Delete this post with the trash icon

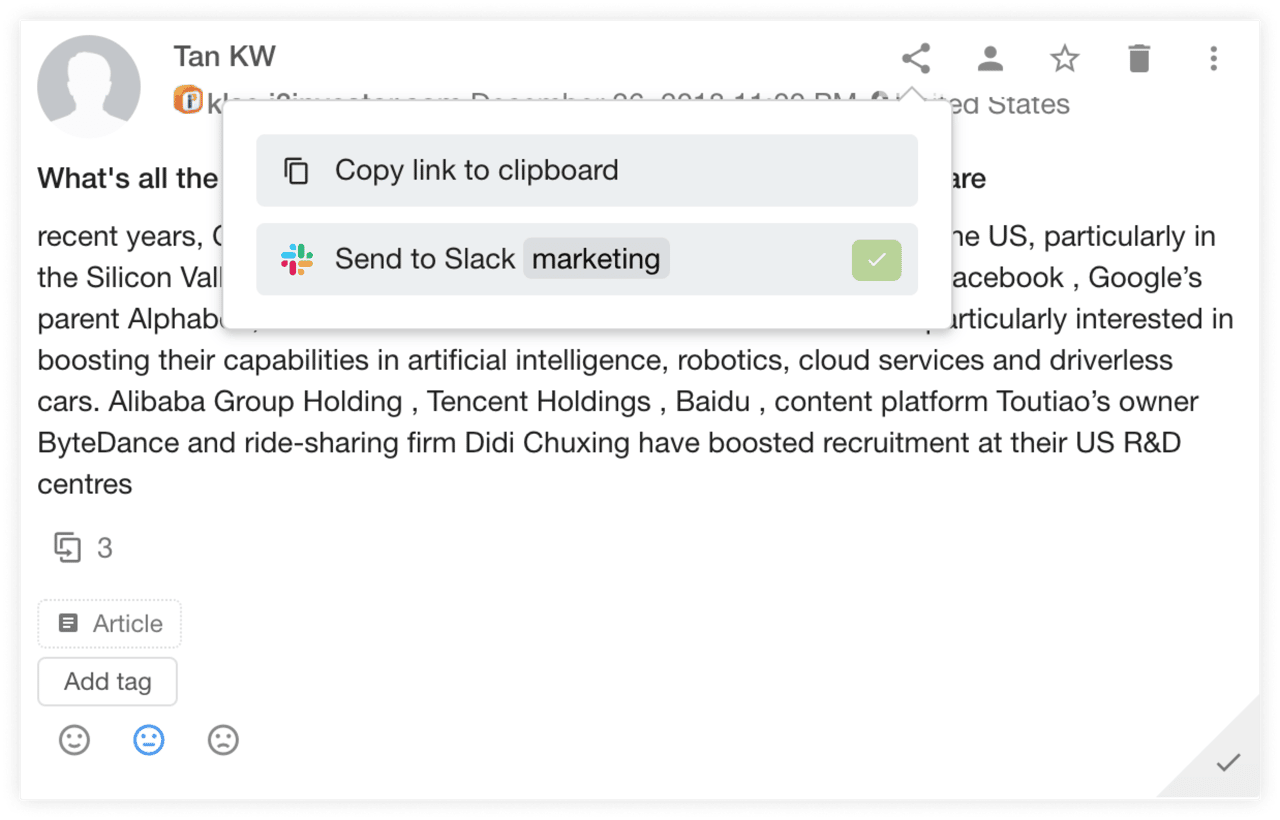1139,58
